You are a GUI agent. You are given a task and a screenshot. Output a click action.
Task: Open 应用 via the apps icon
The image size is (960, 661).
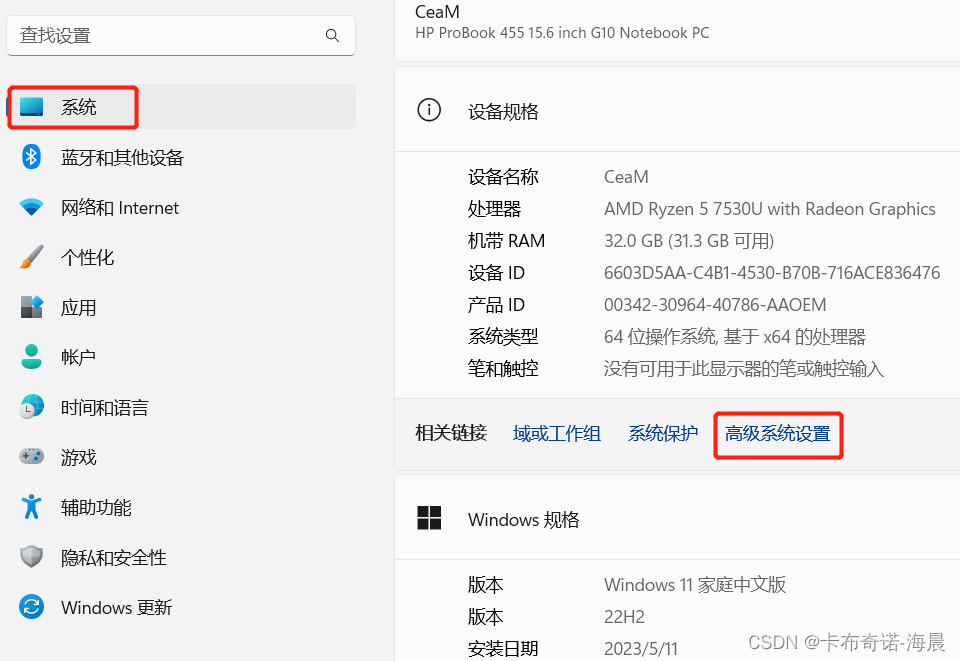click(32, 307)
